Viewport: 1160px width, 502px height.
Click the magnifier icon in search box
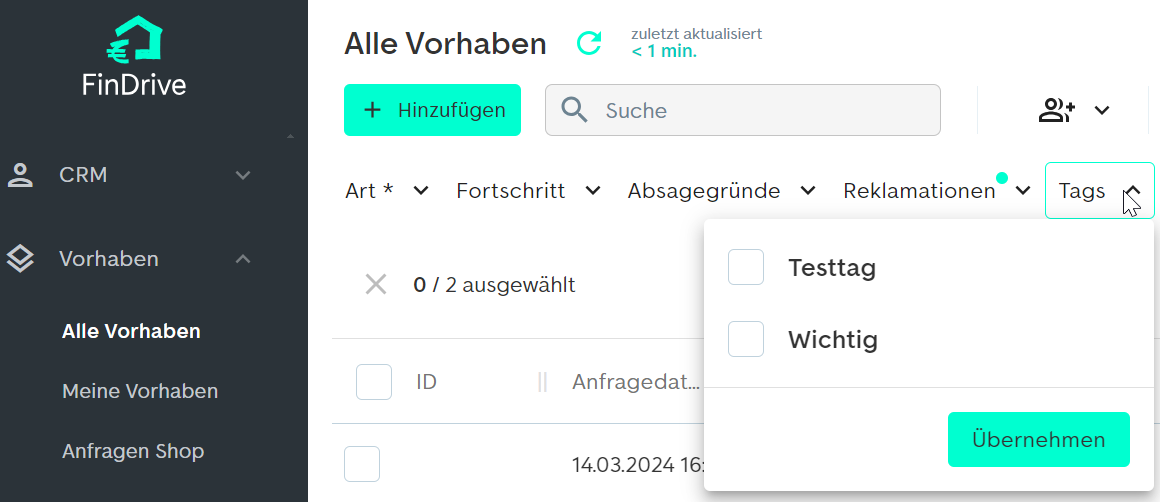[574, 110]
